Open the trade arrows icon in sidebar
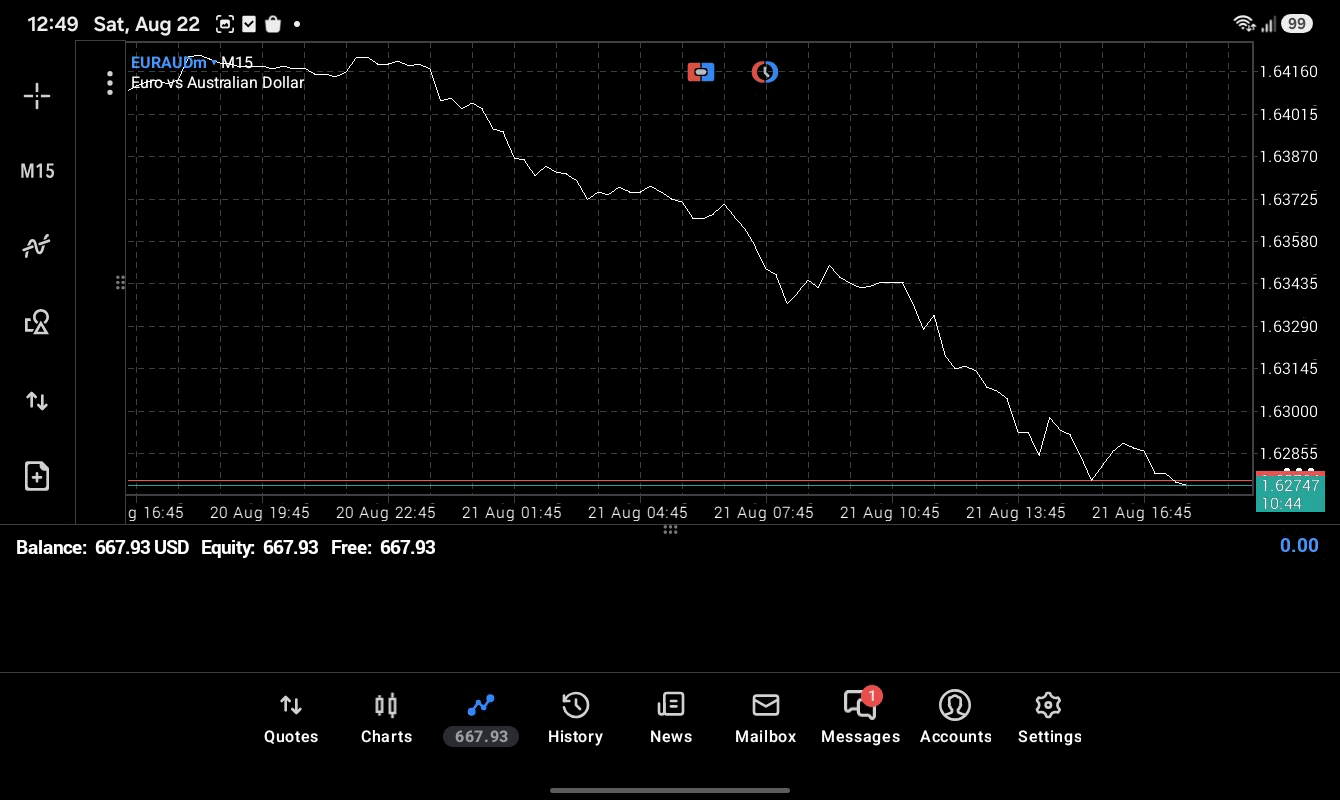This screenshot has height=800, width=1340. click(37, 401)
